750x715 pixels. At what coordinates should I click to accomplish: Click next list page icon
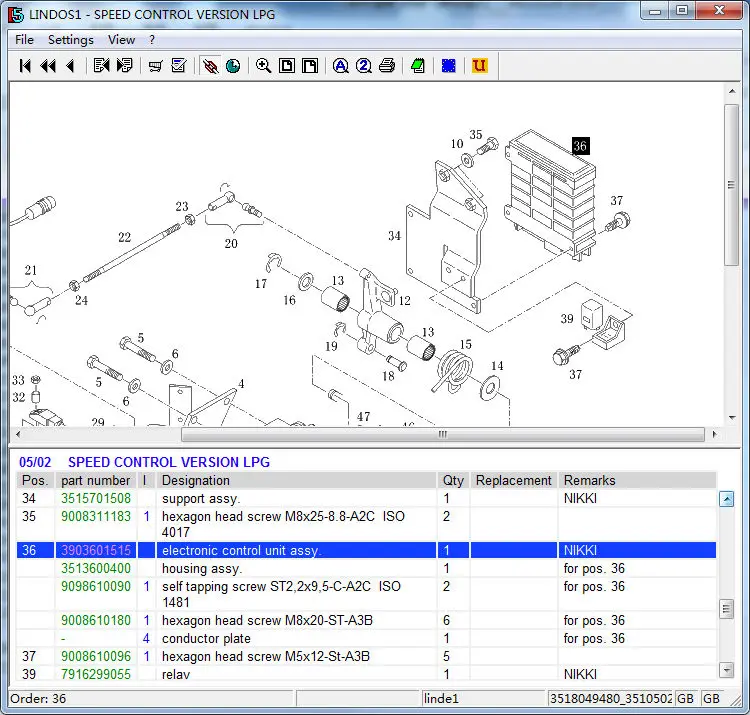pyautogui.click(x=124, y=66)
